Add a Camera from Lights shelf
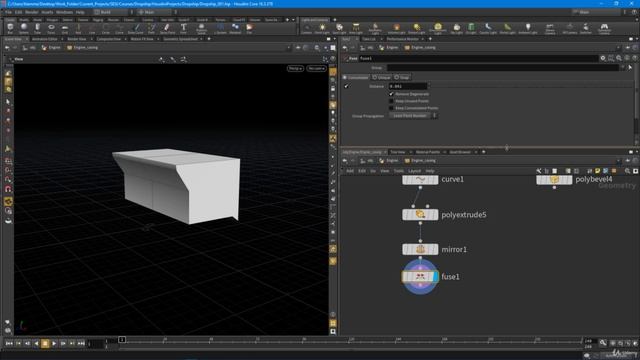Image resolution: width=640 pixels, height=360 pixels. coord(307,28)
